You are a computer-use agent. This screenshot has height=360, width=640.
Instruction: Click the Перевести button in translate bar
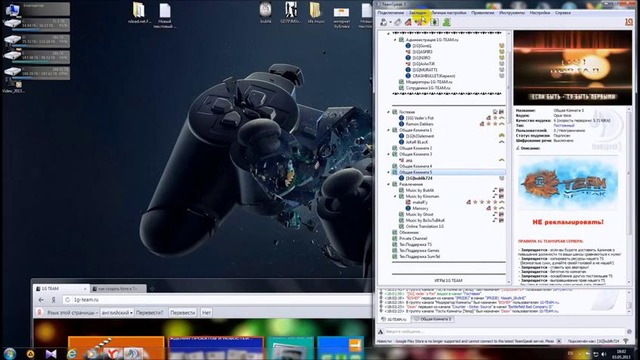[x=182, y=313]
